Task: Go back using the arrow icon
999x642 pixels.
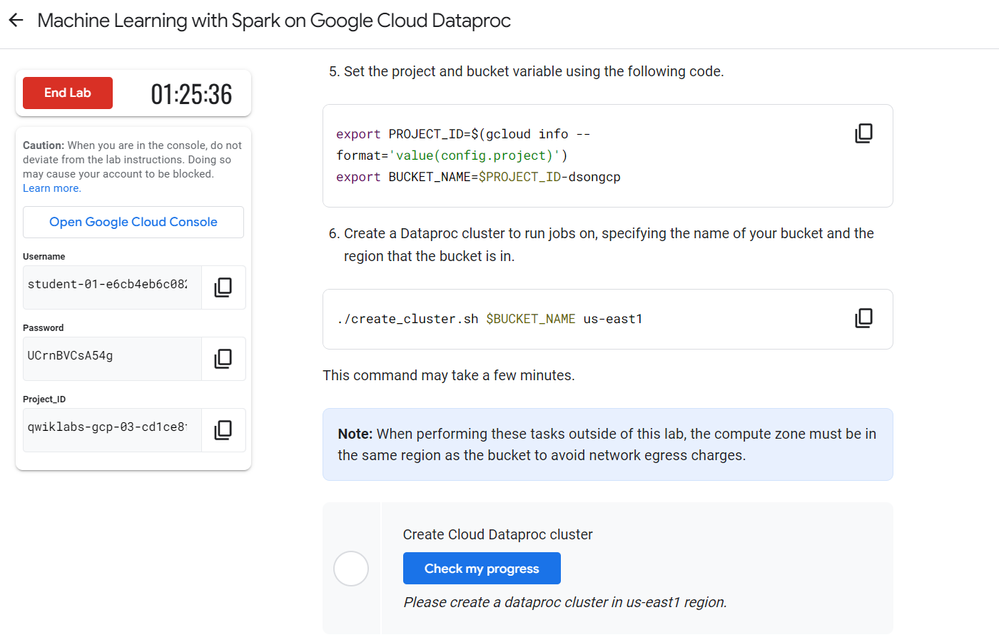Action: tap(16, 20)
